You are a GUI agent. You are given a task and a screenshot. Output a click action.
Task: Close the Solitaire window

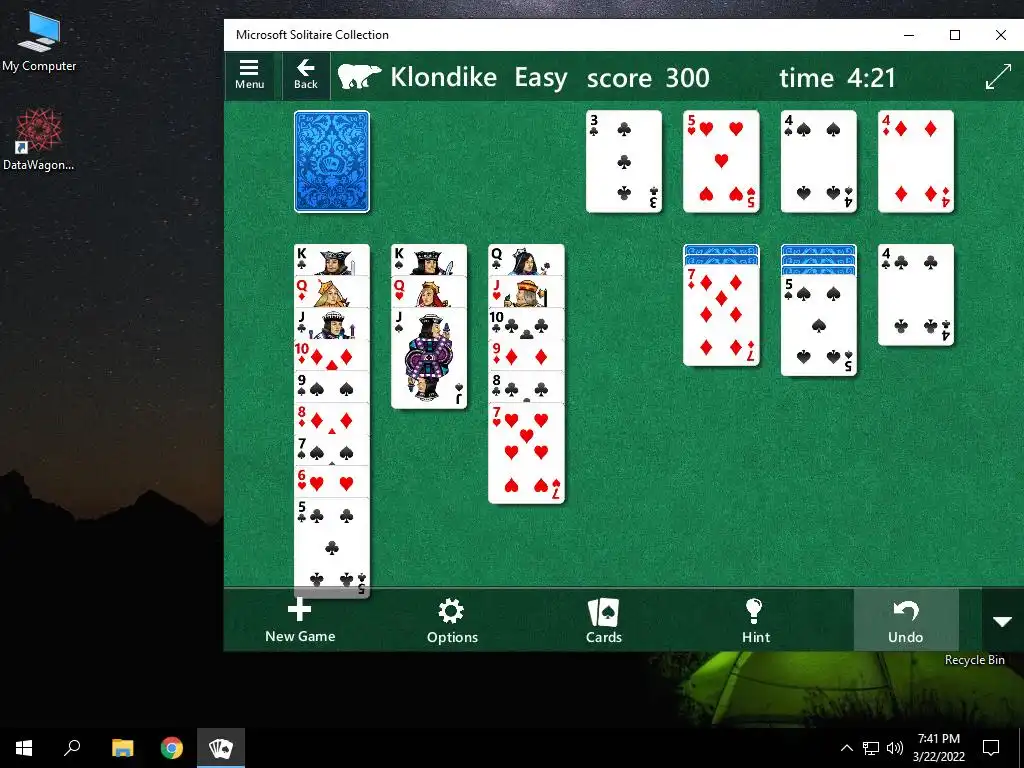[x=1000, y=35]
